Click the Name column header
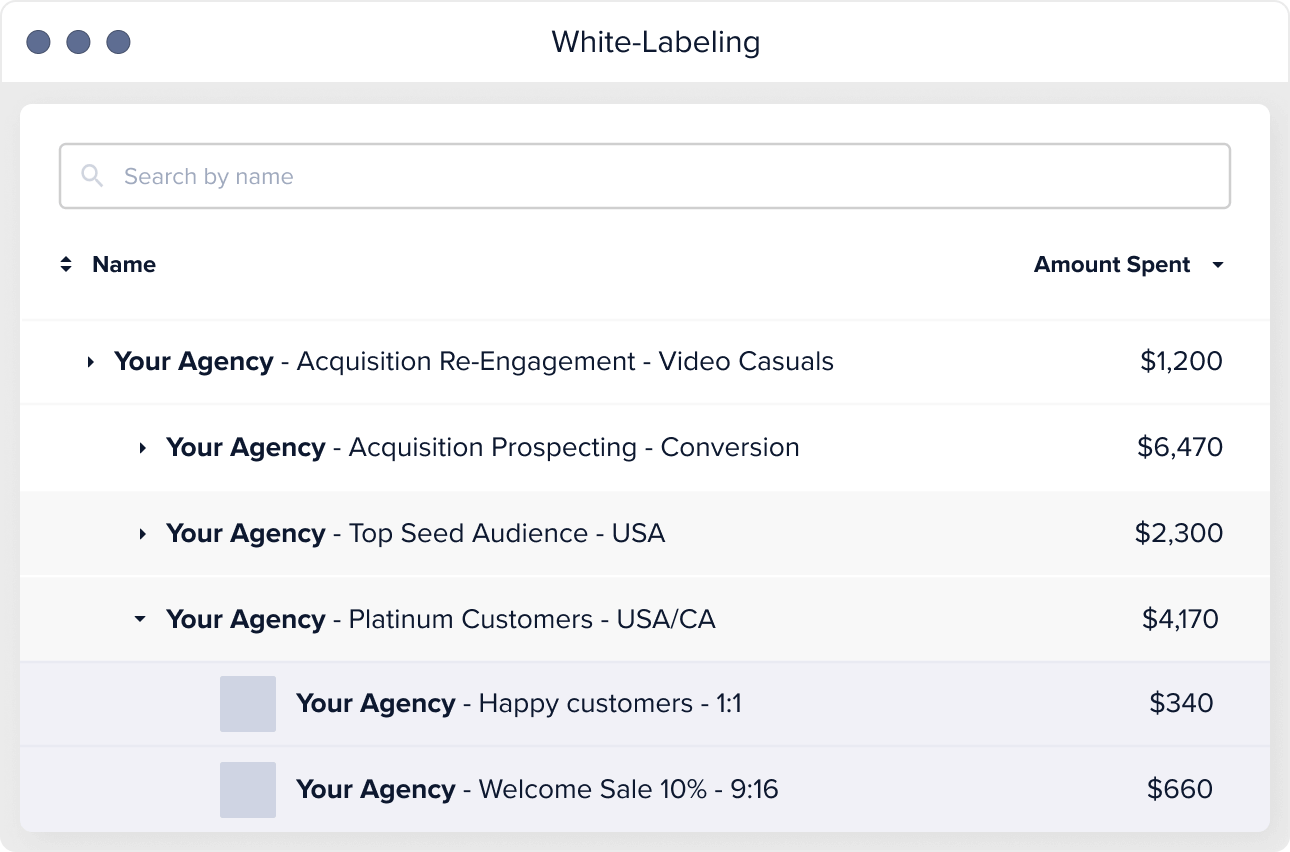Image resolution: width=1290 pixels, height=852 pixels. 124,265
